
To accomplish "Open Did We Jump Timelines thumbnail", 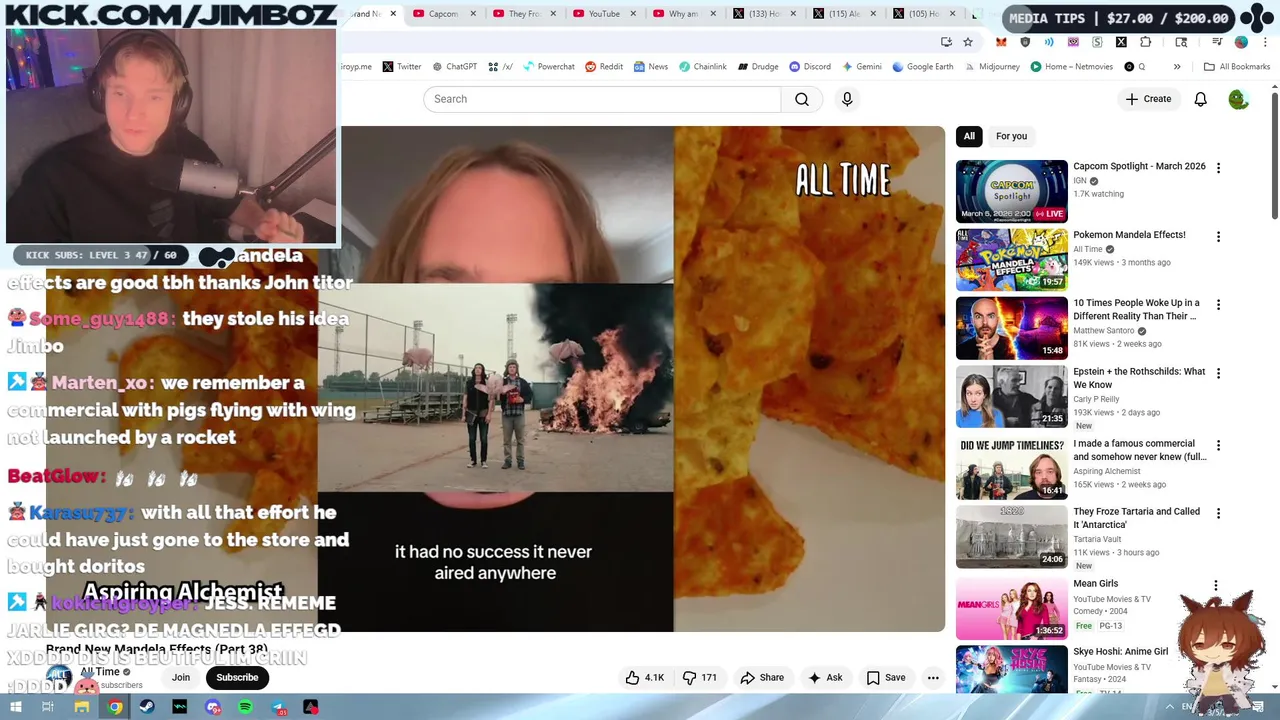I will [x=1011, y=468].
